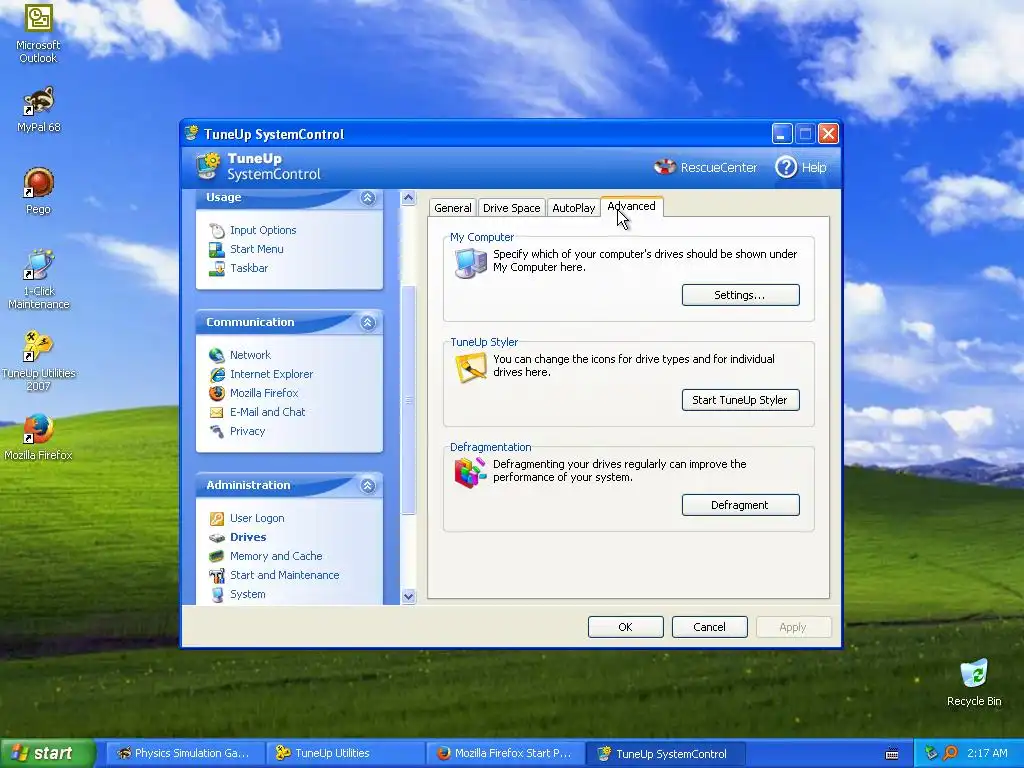Open the Input Options link
The width and height of the screenshot is (1024, 768).
tap(263, 230)
